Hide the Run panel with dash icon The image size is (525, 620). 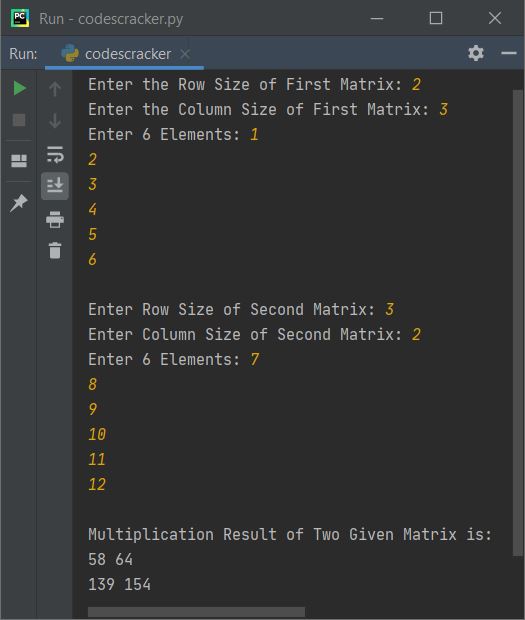click(509, 53)
